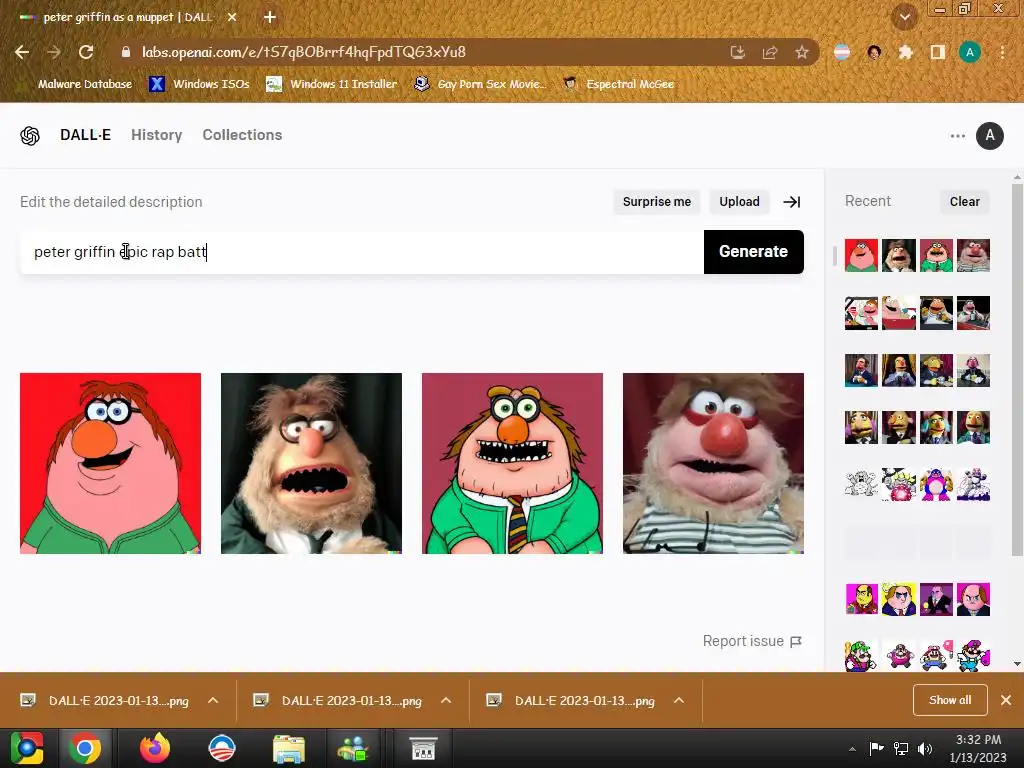Viewport: 1024px width, 768px height.
Task: Open fourth generated puppet in striped shirt
Action: (x=713, y=464)
